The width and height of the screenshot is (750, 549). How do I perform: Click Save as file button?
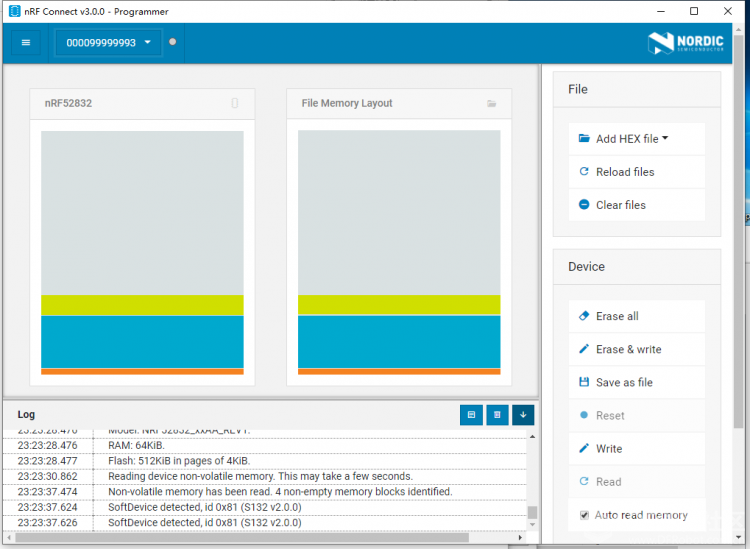pyautogui.click(x=637, y=382)
